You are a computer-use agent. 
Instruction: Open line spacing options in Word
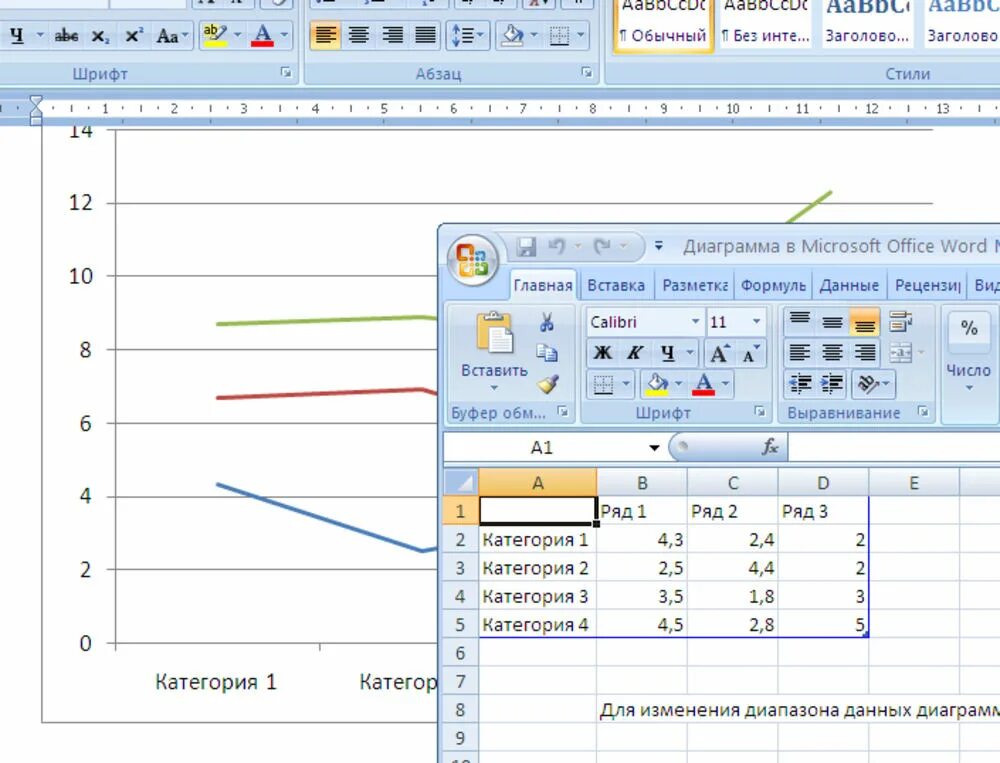pos(467,36)
